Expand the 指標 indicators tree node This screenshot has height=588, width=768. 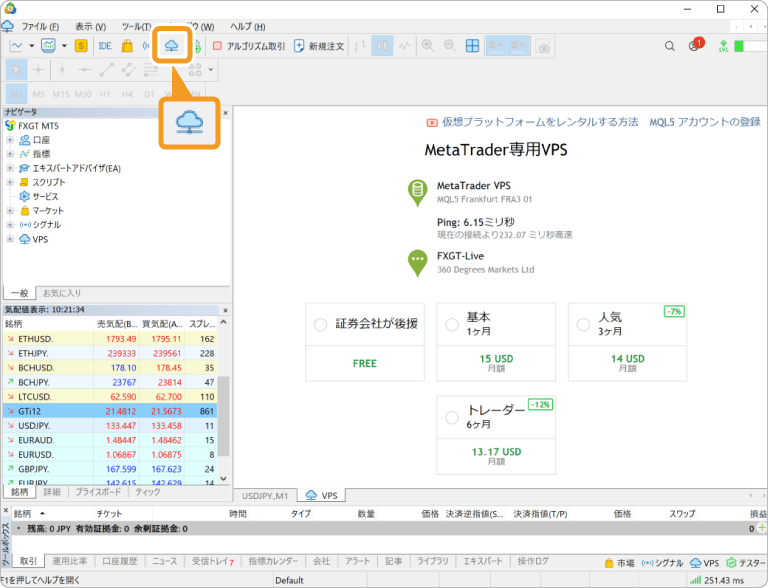(x=10, y=154)
